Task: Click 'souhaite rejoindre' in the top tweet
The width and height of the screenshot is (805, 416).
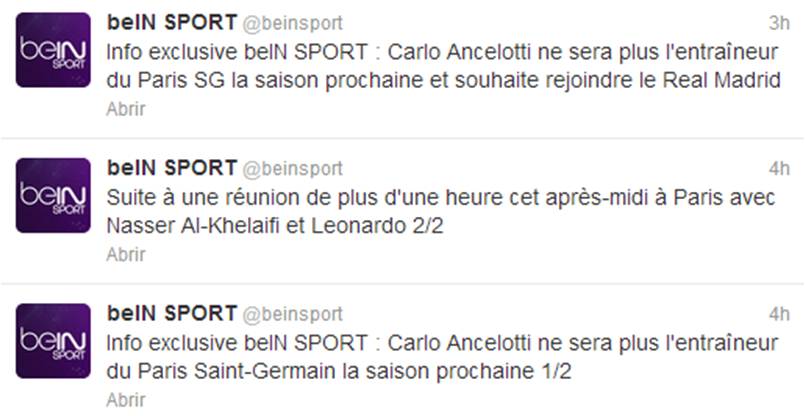Action: (x=544, y=80)
